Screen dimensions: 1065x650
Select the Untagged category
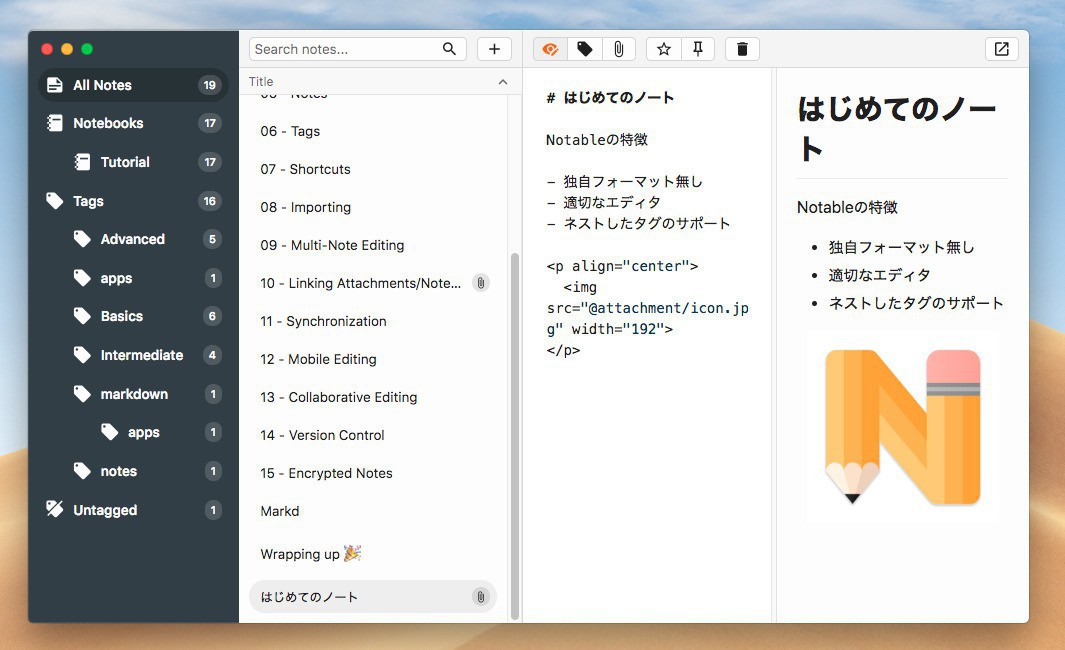(105, 510)
